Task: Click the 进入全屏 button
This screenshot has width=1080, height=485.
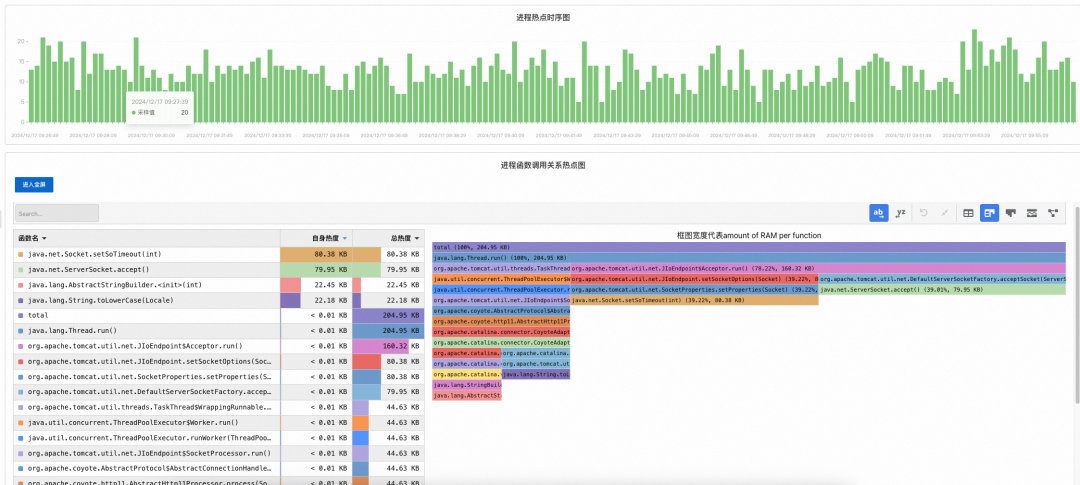Action: (x=33, y=184)
